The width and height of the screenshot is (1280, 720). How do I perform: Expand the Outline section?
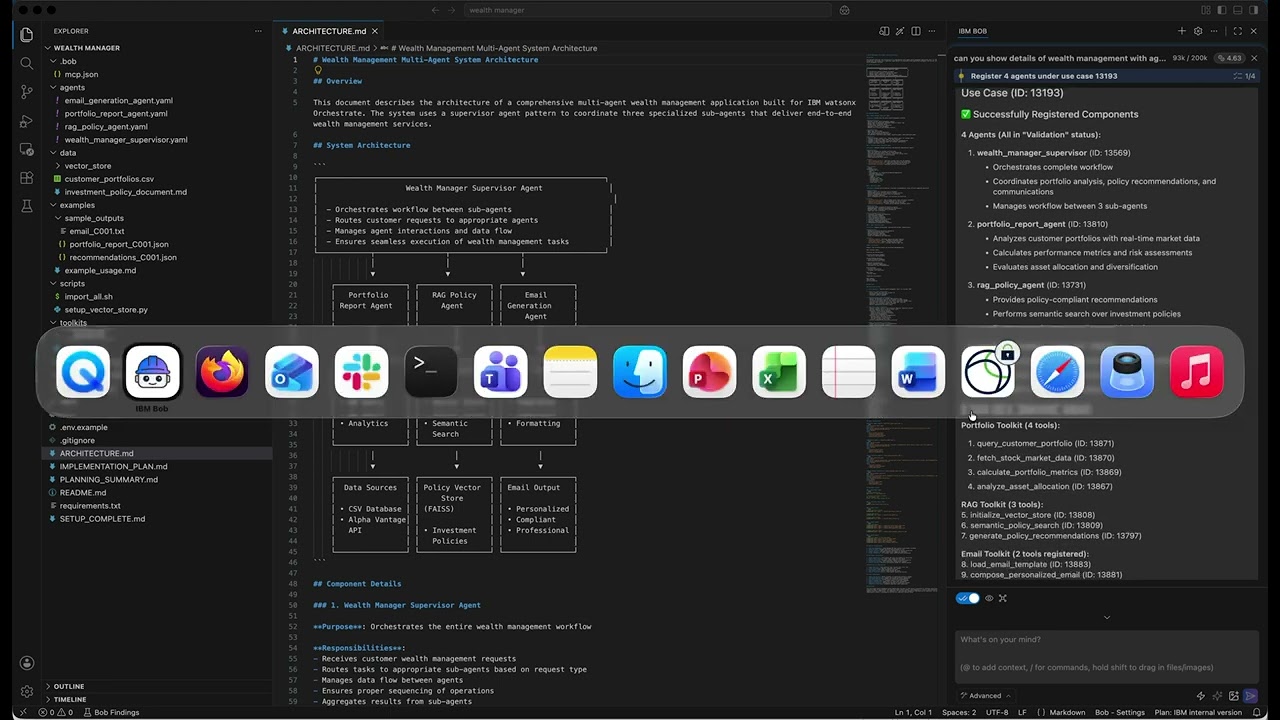(68, 686)
